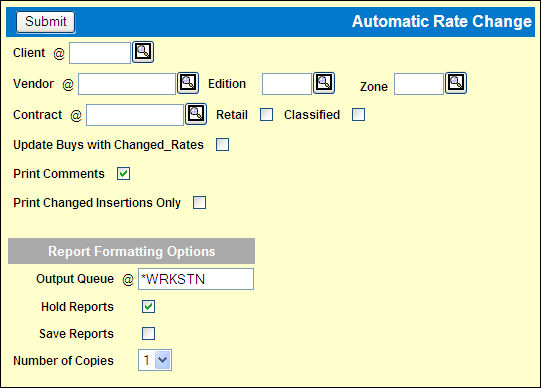
Task: Click the Automatic Rate Change title
Action: click(442, 21)
